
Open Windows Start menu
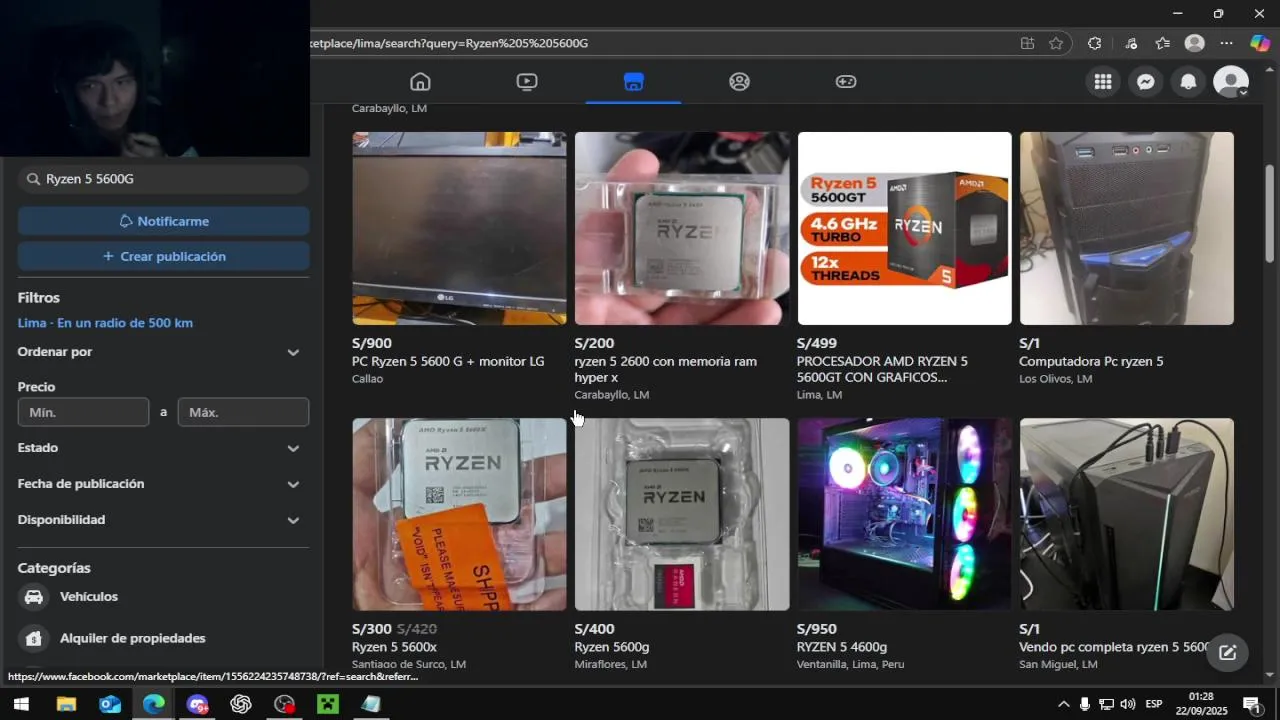pyautogui.click(x=21, y=704)
